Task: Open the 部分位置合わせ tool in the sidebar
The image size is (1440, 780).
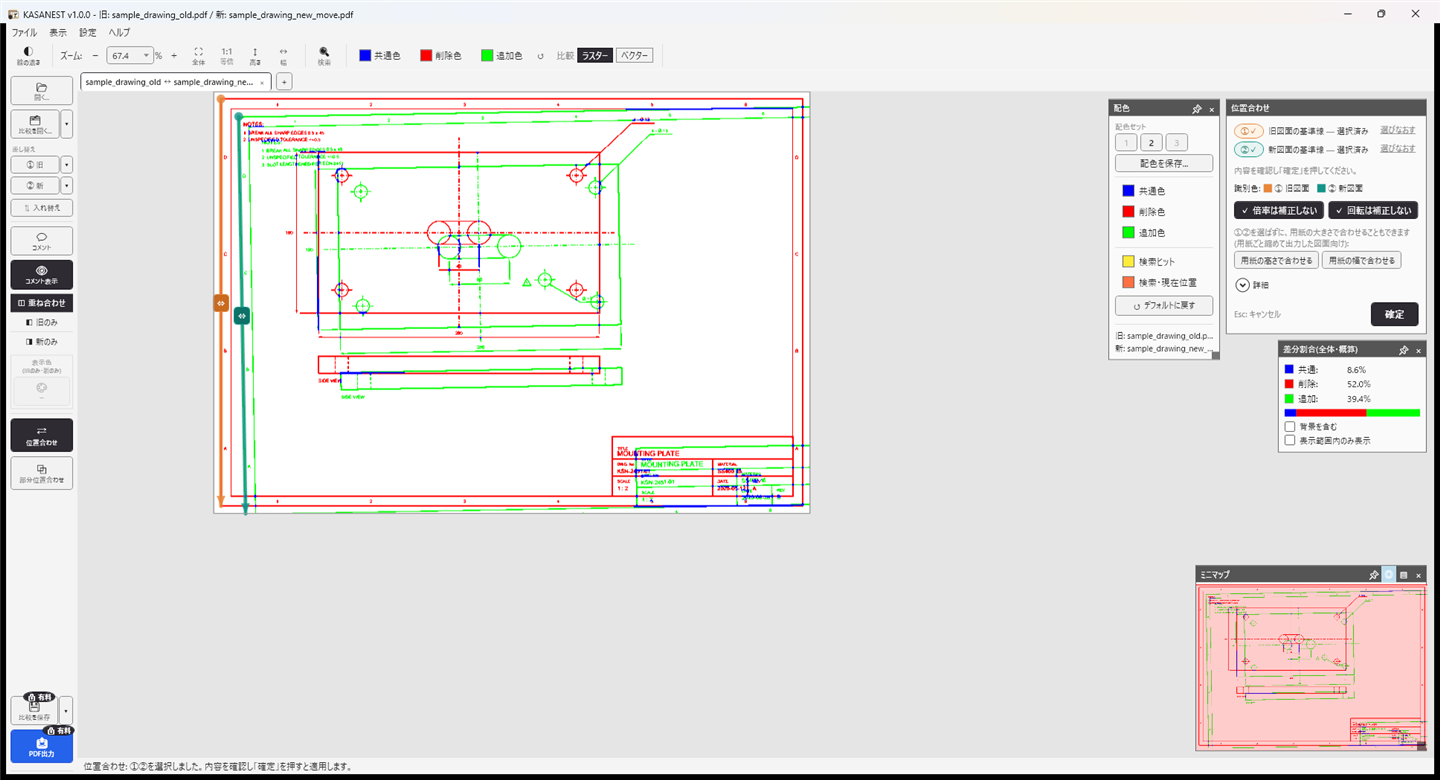Action: click(41, 473)
